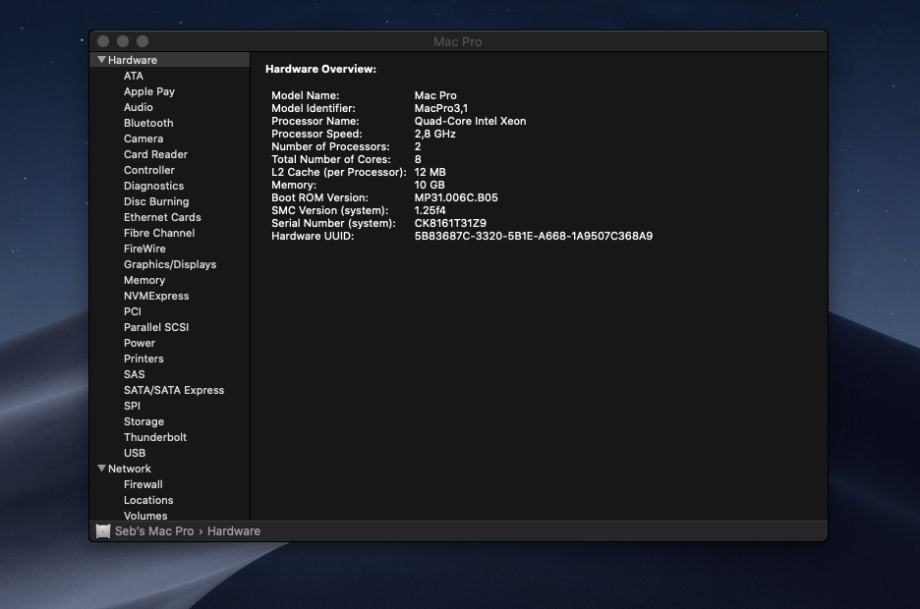Click Seb's Mac Pro in path bar
920x609 pixels.
(154, 531)
